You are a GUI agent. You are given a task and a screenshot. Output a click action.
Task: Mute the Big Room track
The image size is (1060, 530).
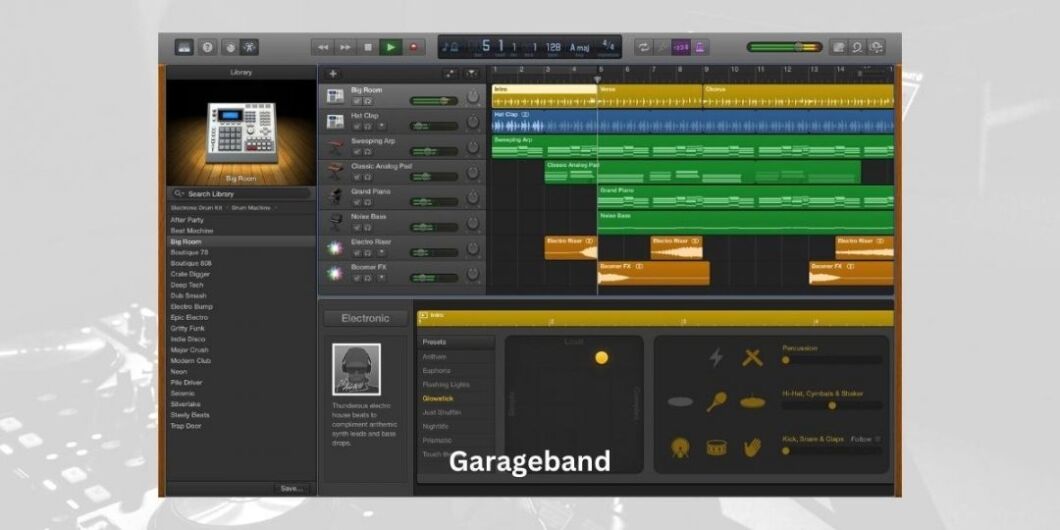pyautogui.click(x=357, y=101)
